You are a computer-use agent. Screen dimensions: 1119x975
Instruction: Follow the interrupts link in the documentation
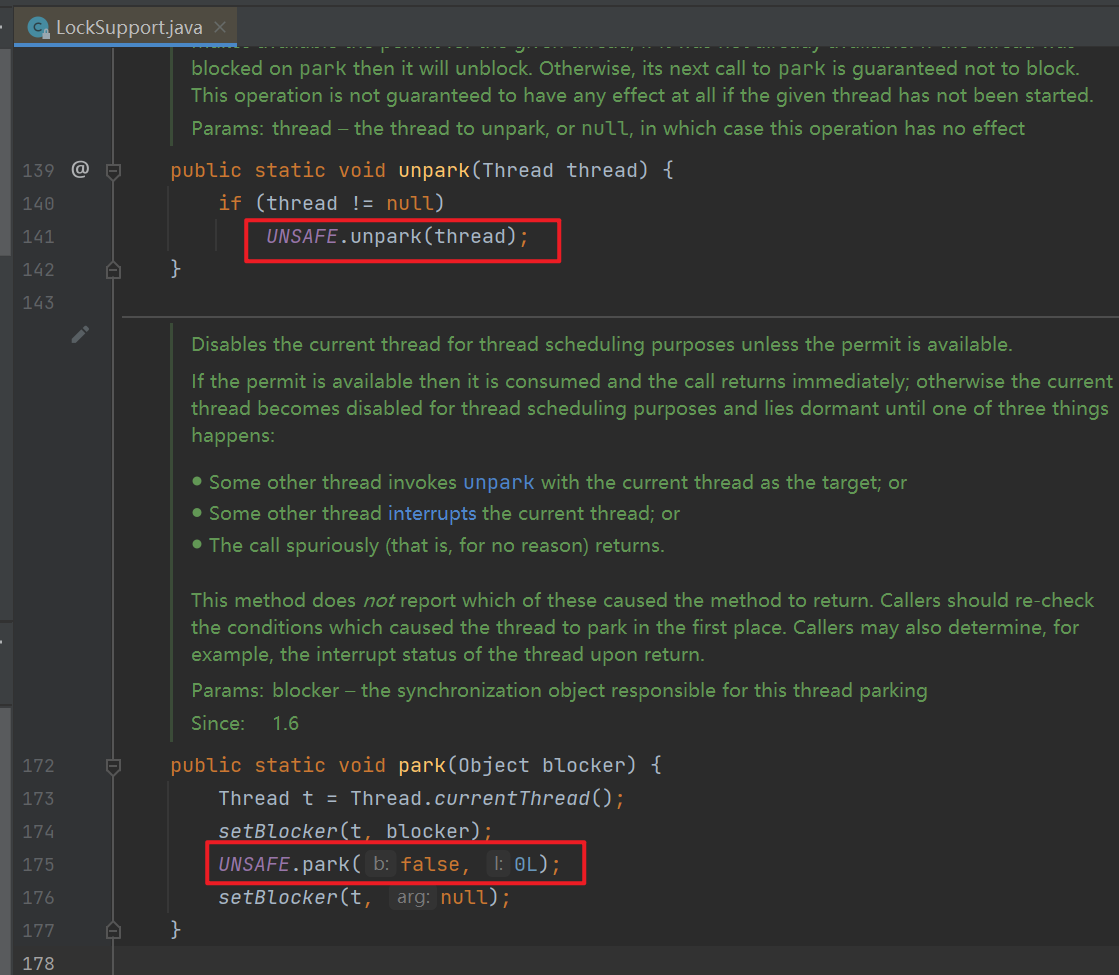pyautogui.click(x=431, y=514)
